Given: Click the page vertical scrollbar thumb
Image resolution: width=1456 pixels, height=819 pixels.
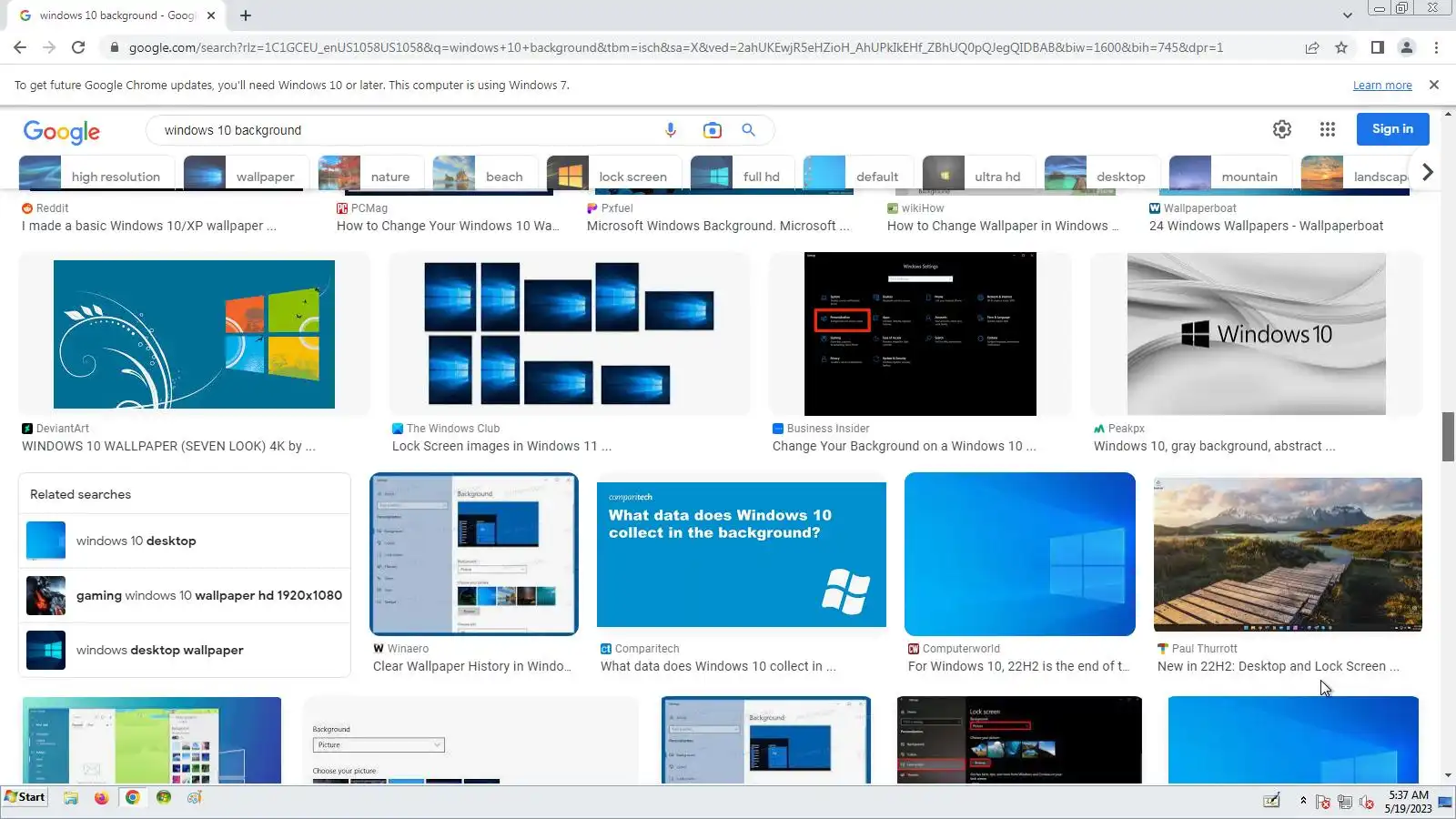Looking at the screenshot, I should click(x=1448, y=437).
